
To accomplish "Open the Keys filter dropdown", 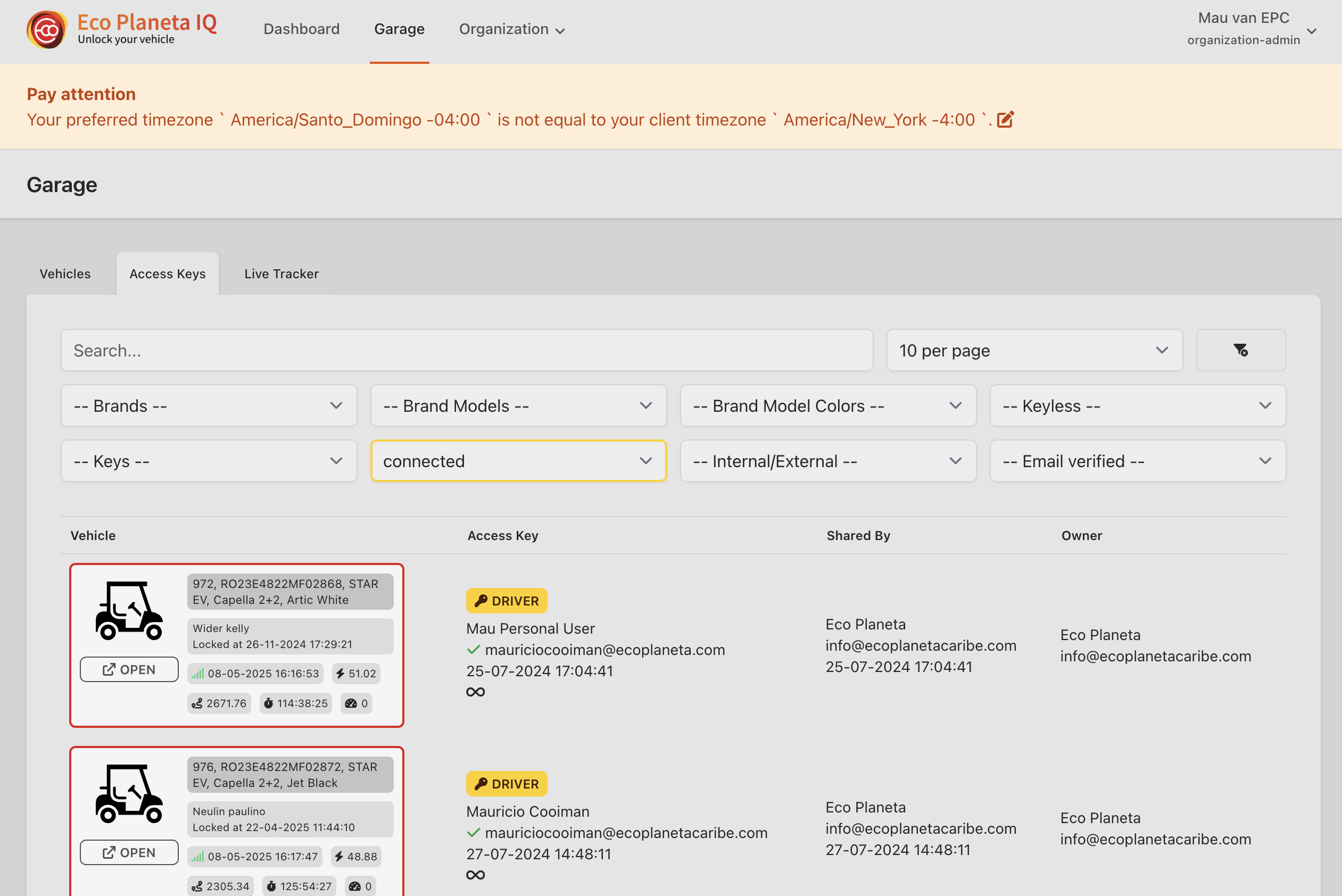I will point(209,461).
